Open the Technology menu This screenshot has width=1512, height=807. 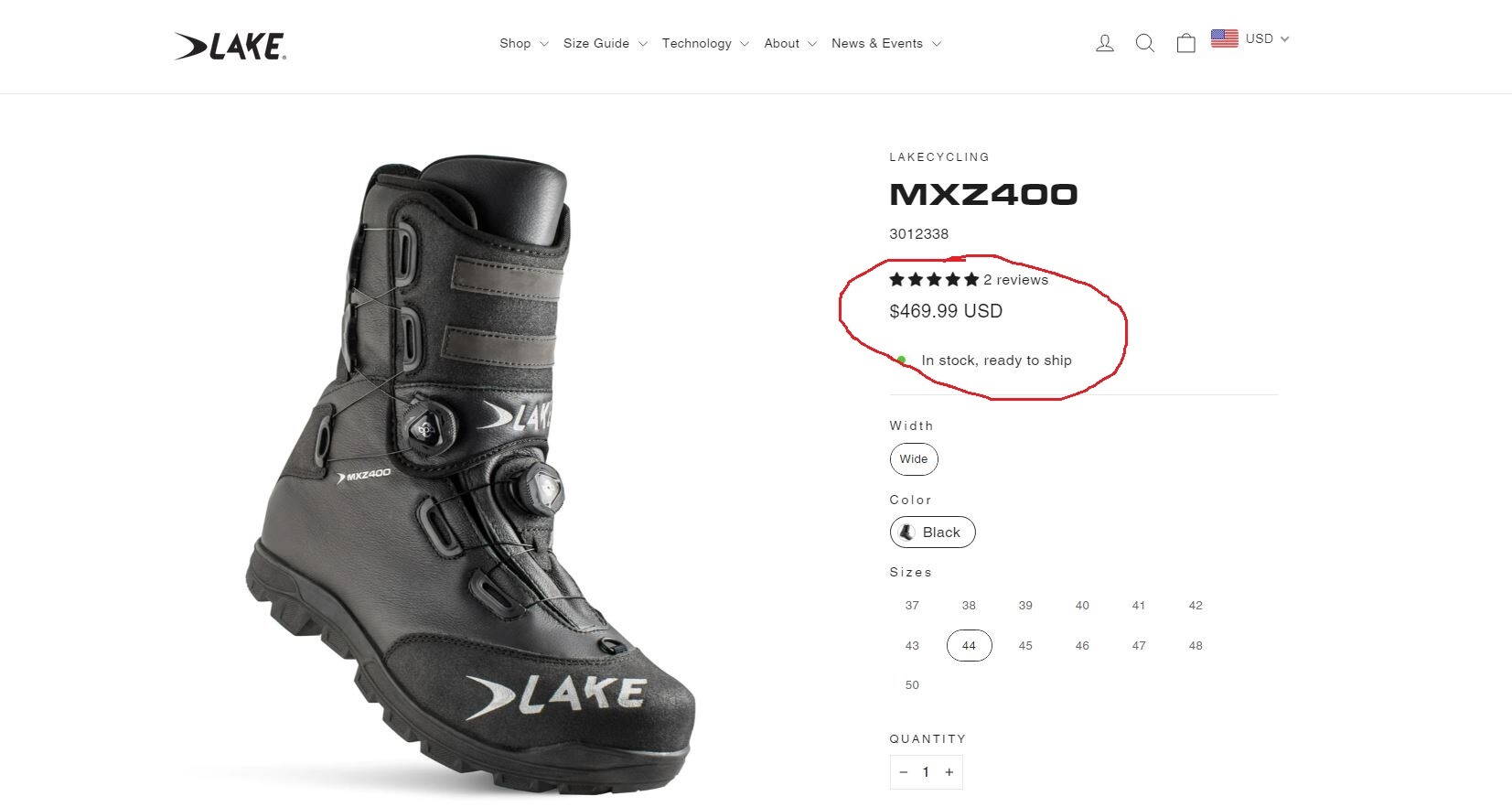pyautogui.click(x=704, y=43)
